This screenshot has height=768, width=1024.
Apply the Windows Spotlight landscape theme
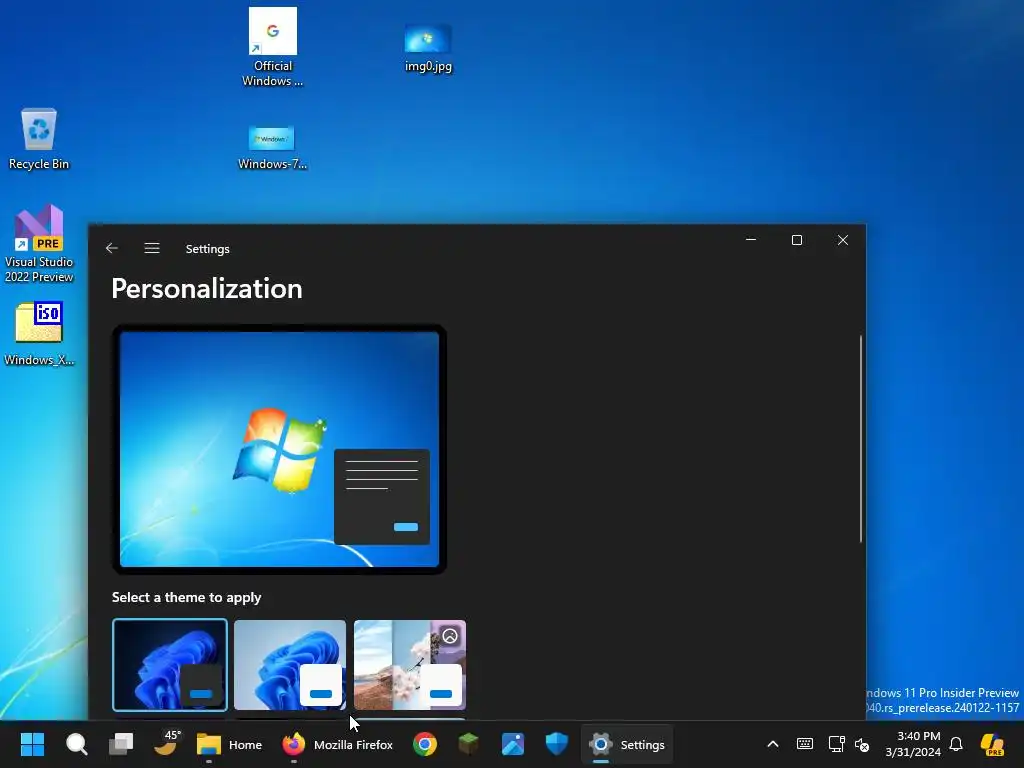click(410, 665)
